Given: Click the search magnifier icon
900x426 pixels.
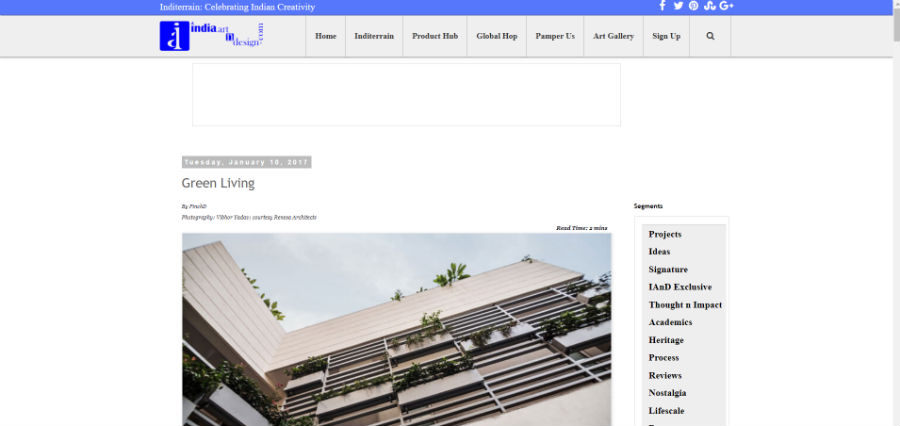Looking at the screenshot, I should [x=710, y=36].
